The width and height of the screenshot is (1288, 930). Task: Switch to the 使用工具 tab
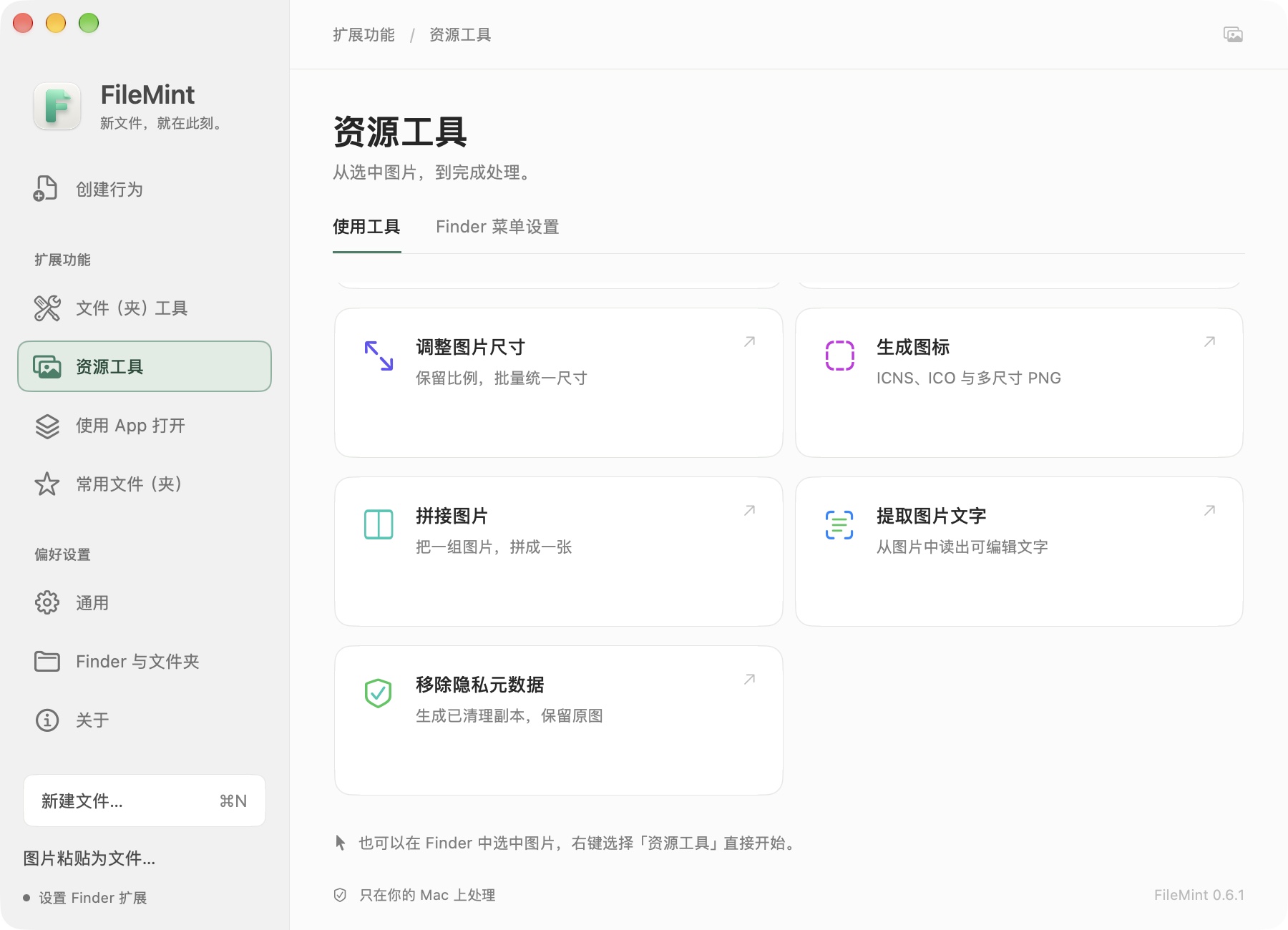[366, 227]
